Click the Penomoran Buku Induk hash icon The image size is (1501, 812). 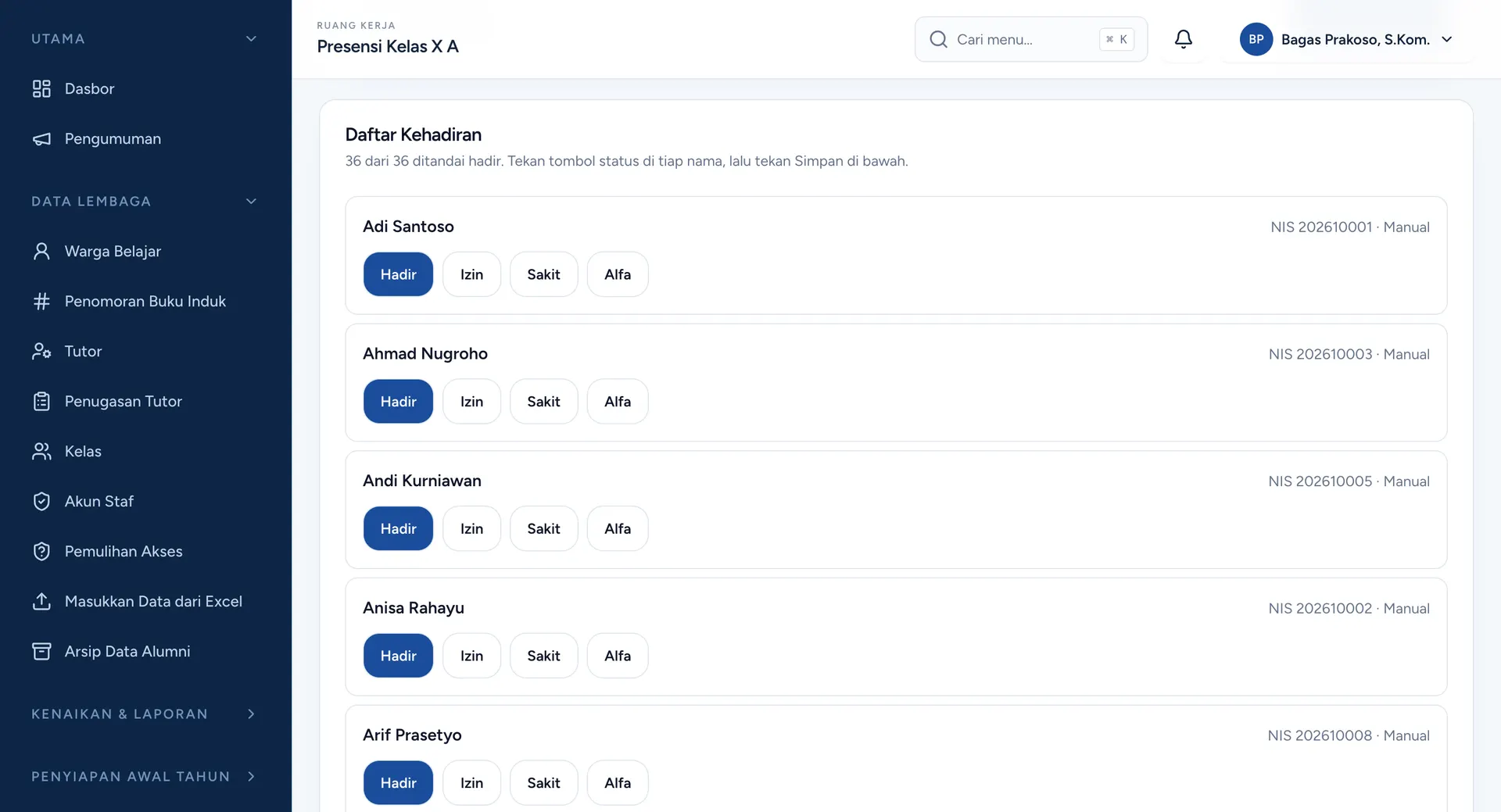pos(41,301)
